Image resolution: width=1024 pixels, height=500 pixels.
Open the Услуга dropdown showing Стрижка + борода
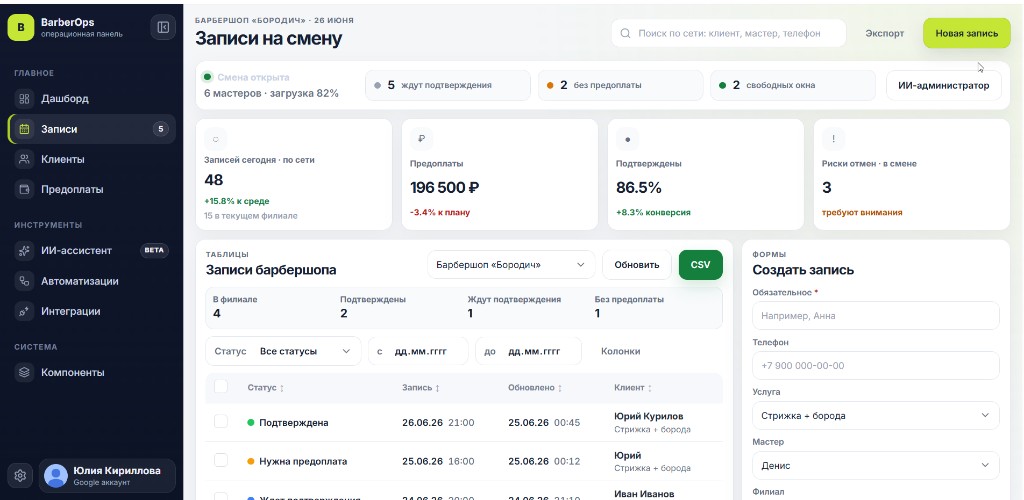tap(876, 416)
